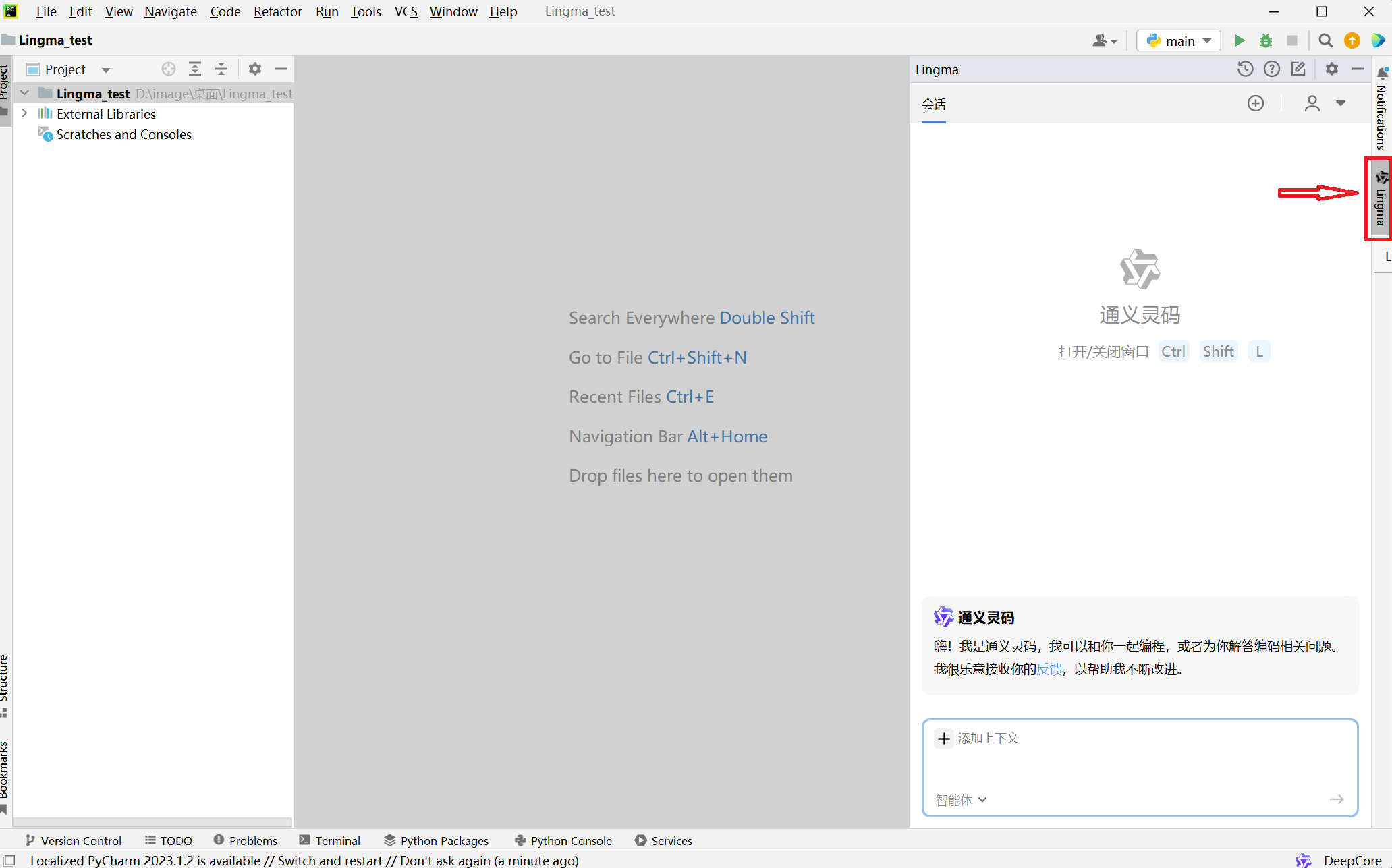Image resolution: width=1392 pixels, height=868 pixels.
Task: Open the Help menu
Action: pyautogui.click(x=503, y=11)
